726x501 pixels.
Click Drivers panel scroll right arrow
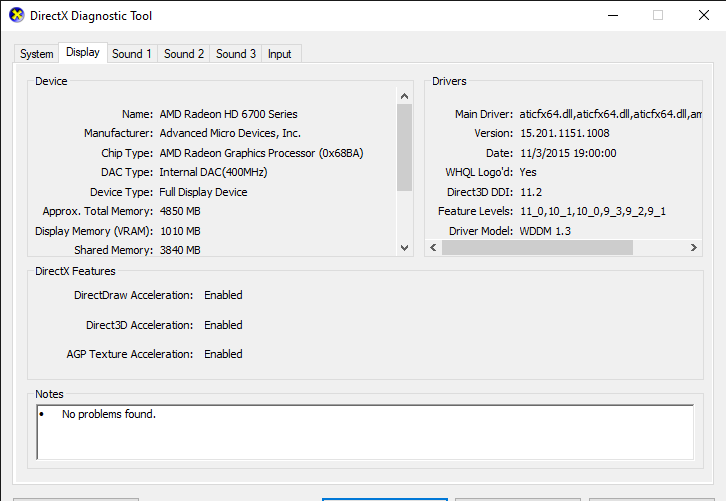click(694, 248)
